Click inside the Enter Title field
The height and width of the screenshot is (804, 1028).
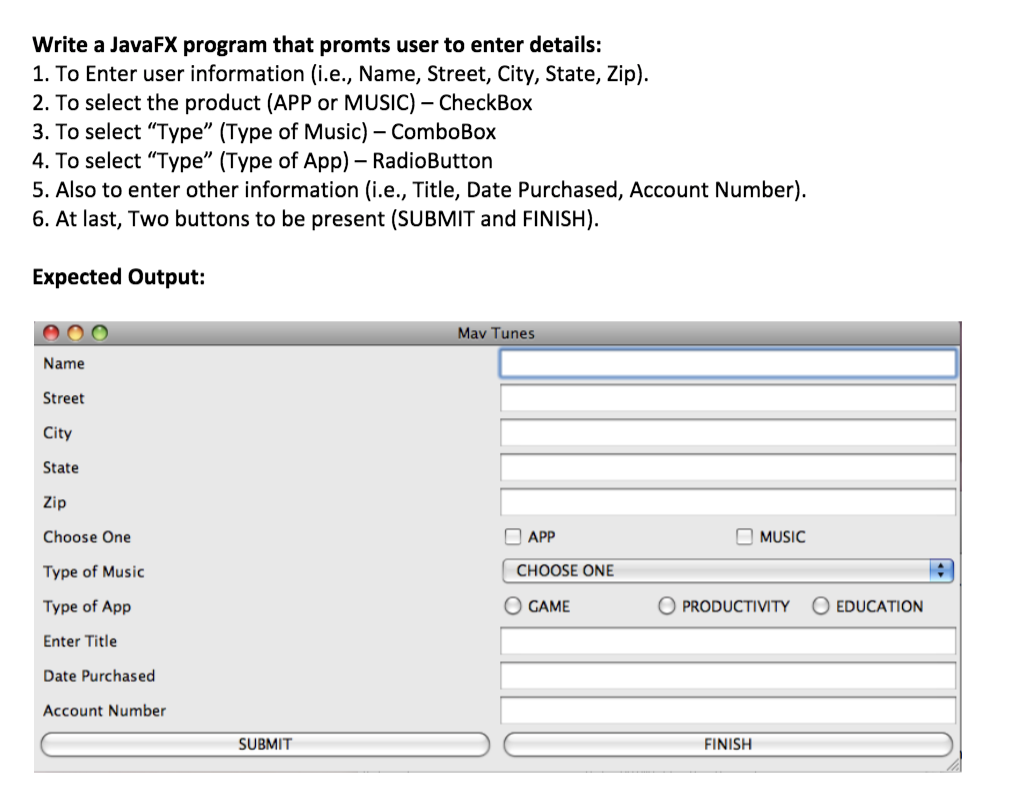[728, 641]
